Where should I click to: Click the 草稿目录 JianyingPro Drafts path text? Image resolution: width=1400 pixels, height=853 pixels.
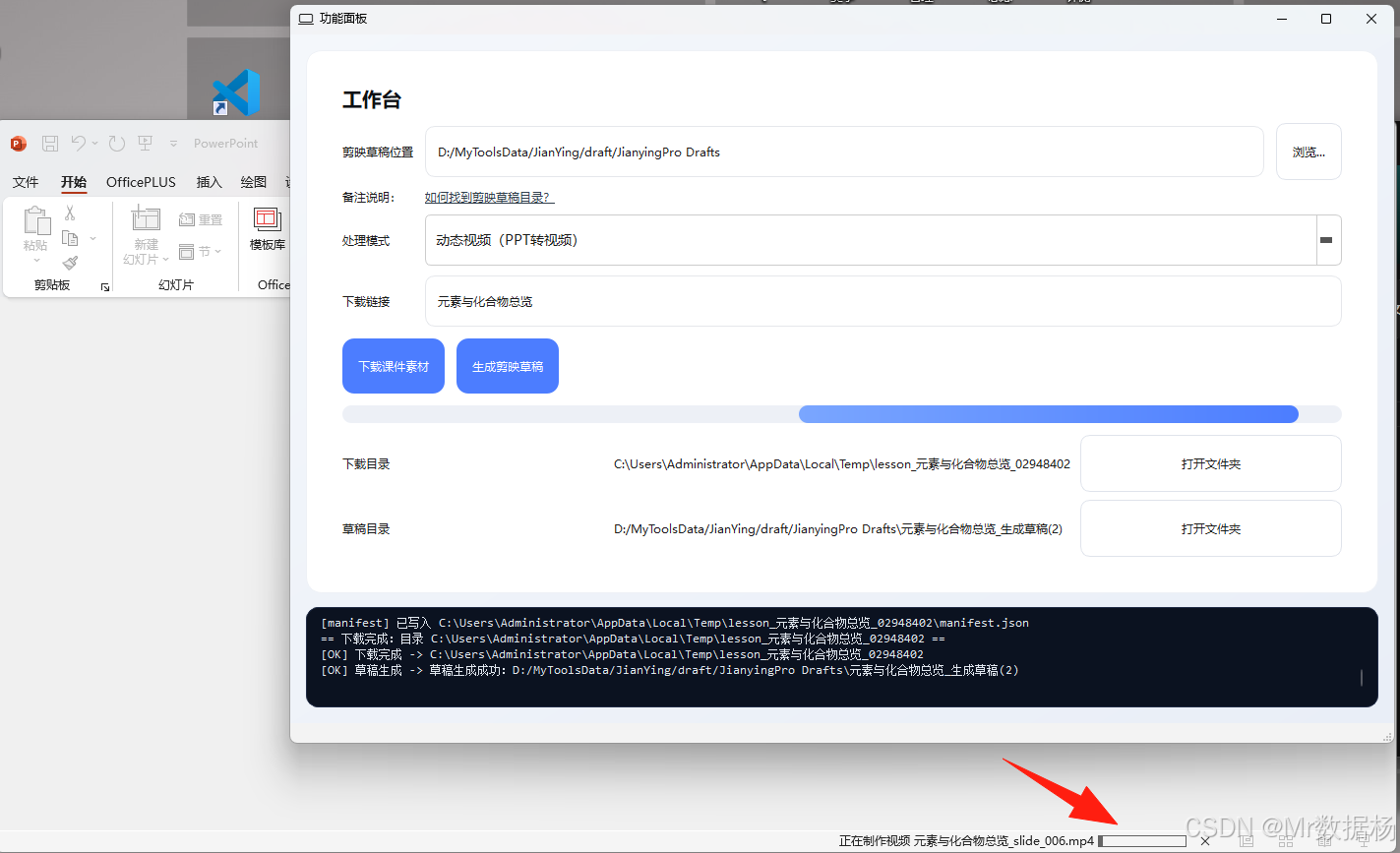pos(838,528)
